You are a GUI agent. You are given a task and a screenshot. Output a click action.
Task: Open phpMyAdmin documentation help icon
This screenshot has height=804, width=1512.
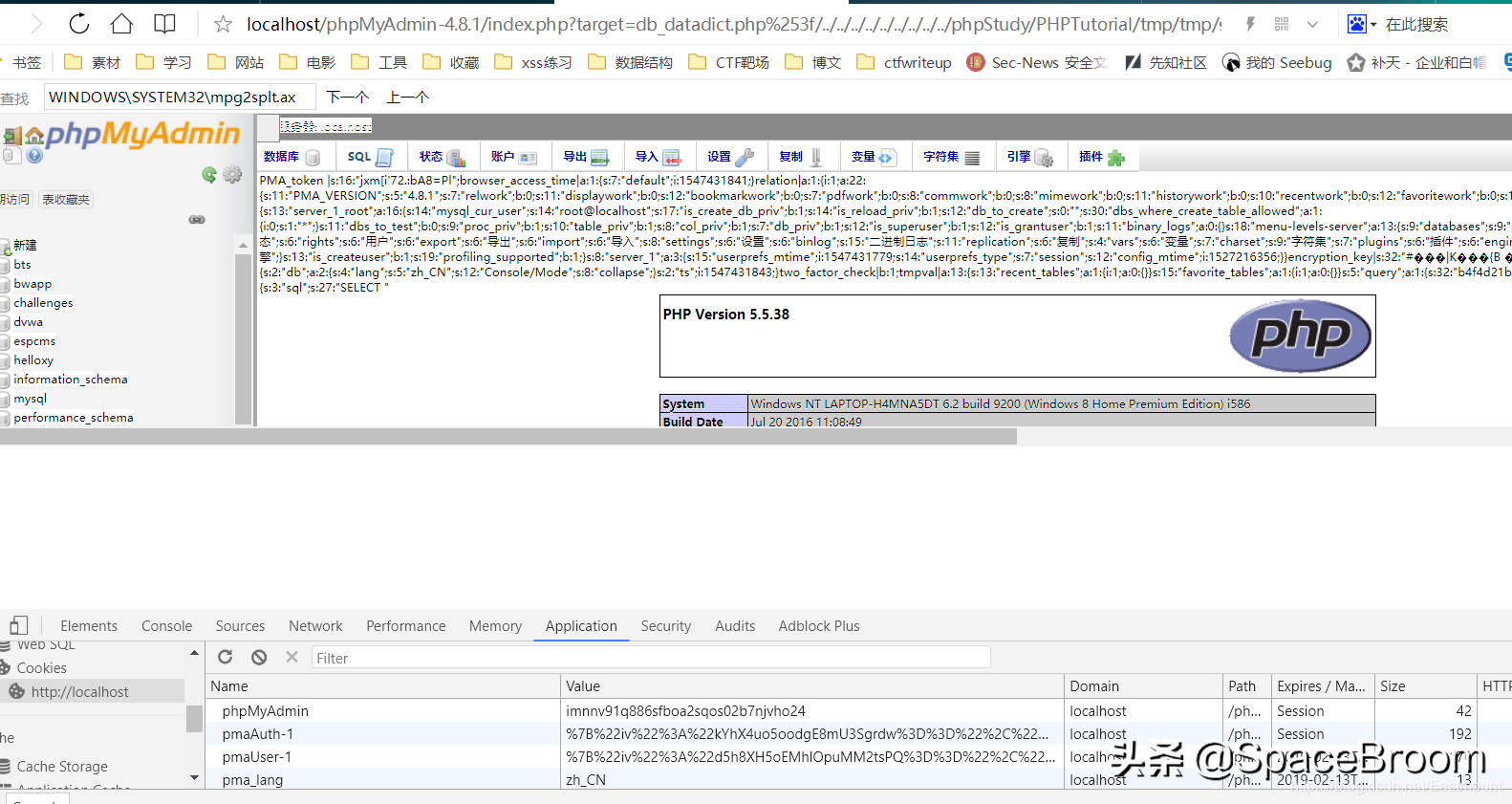coord(34,155)
